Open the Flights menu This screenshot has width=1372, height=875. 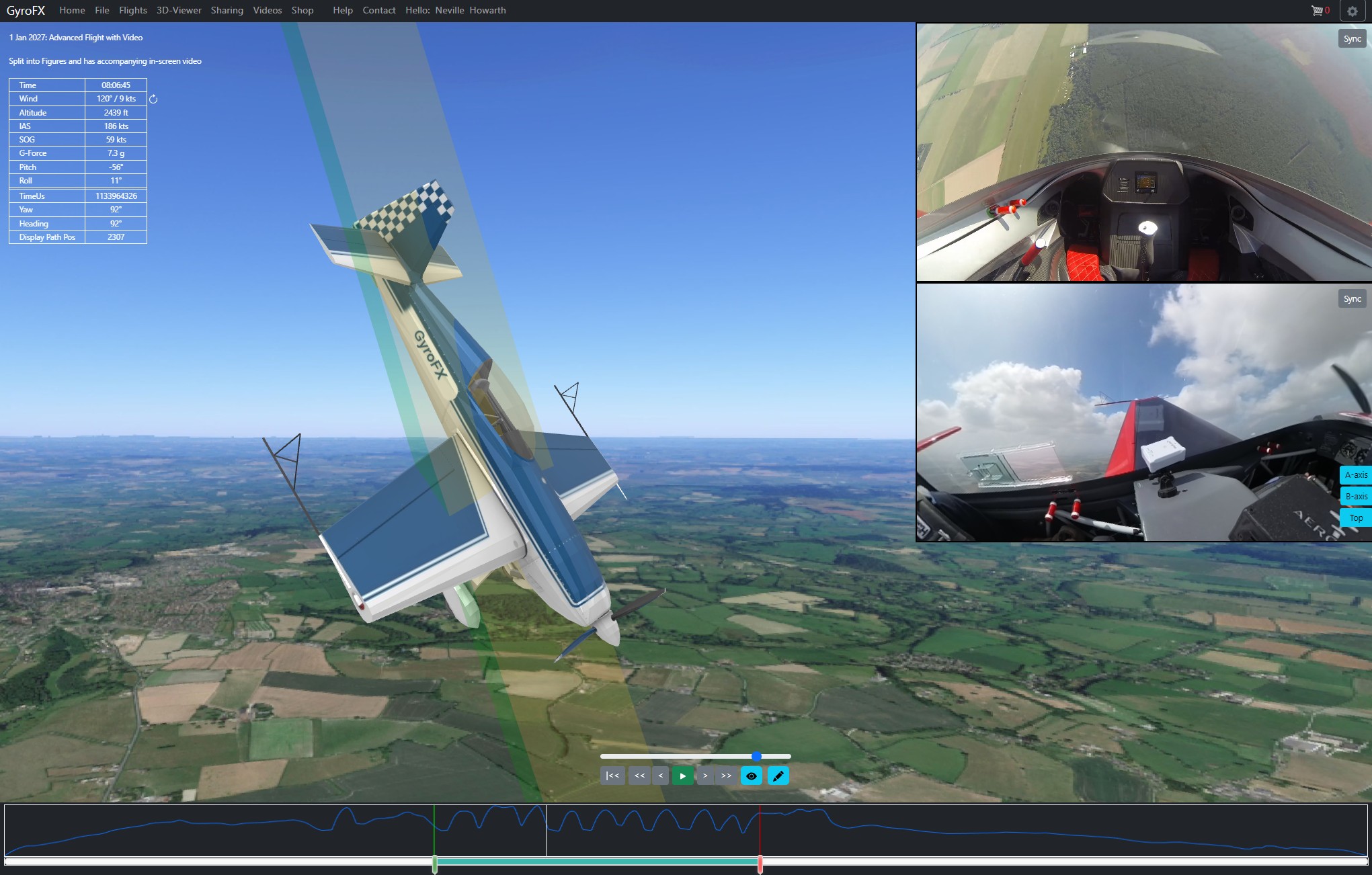[x=133, y=11]
